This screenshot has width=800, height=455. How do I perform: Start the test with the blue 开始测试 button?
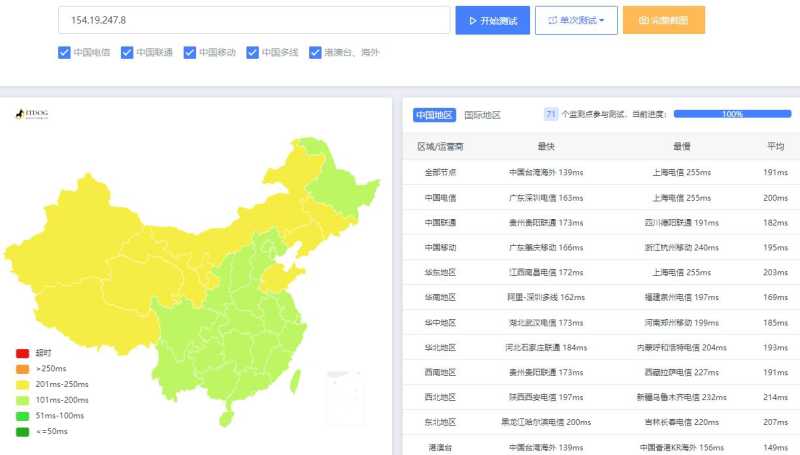click(492, 20)
